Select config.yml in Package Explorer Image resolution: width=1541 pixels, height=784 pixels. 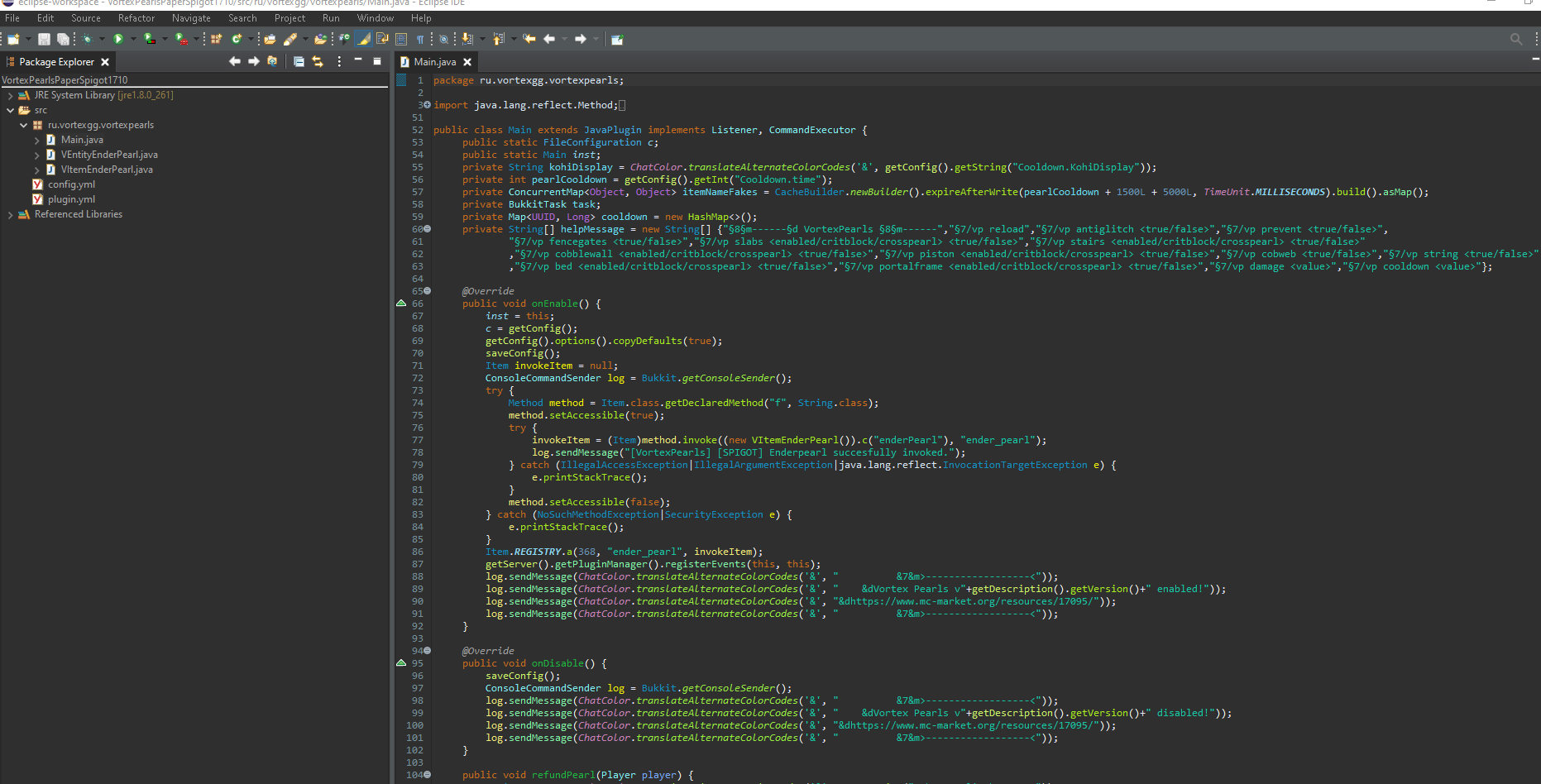[71, 184]
